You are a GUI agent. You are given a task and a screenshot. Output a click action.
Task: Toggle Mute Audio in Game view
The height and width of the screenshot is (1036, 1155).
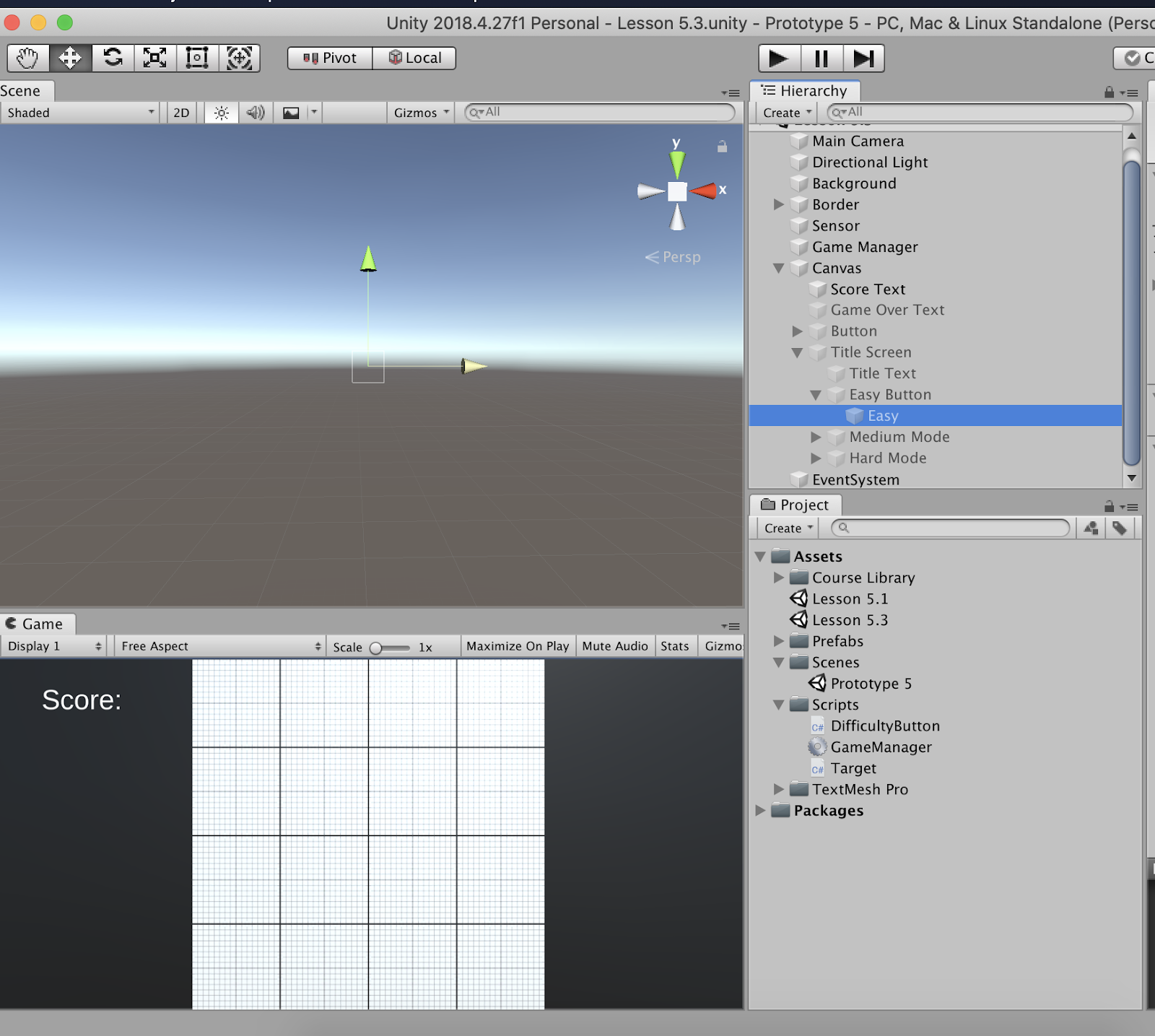[615, 646]
